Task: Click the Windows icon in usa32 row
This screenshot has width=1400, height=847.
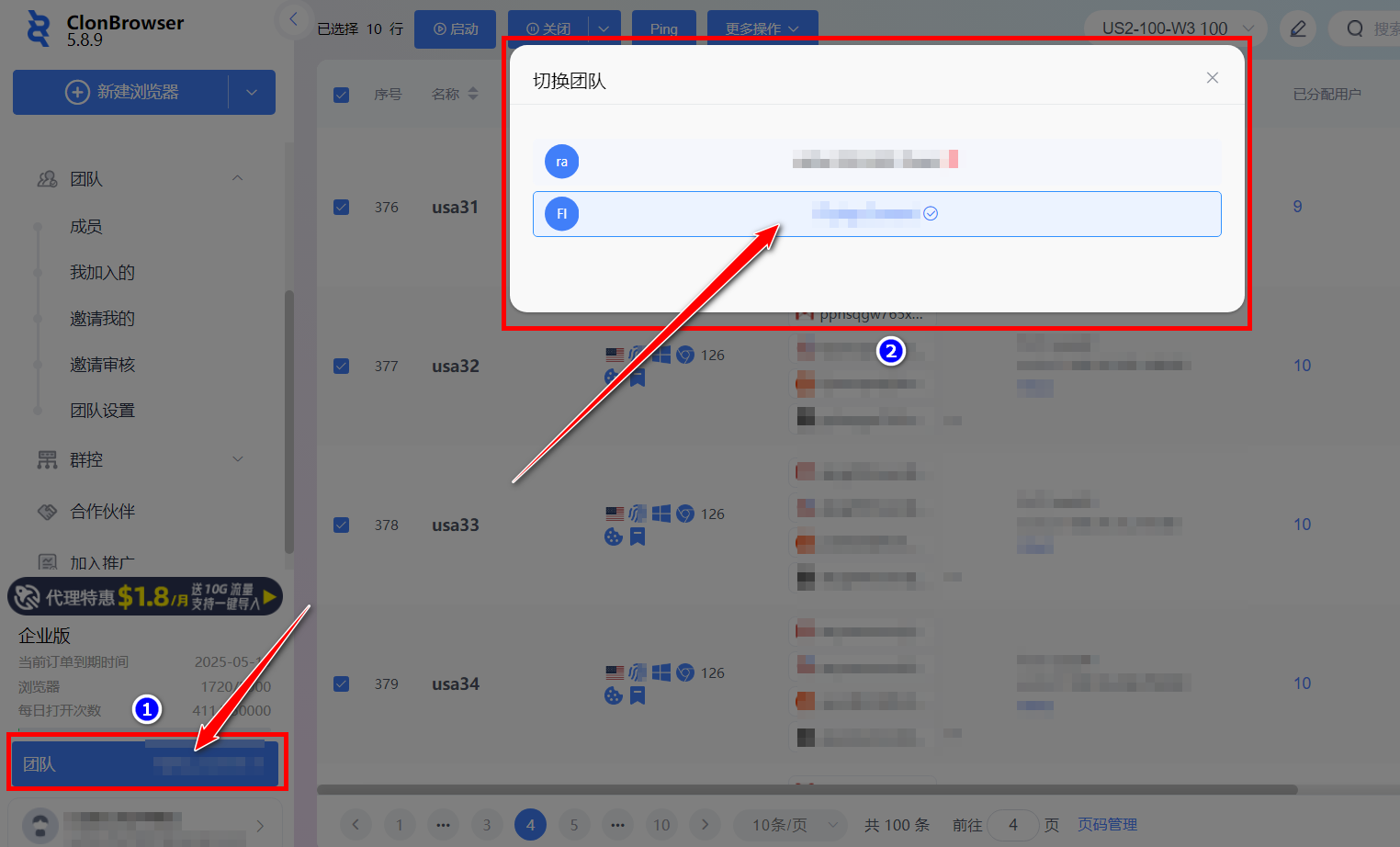Action: [661, 355]
